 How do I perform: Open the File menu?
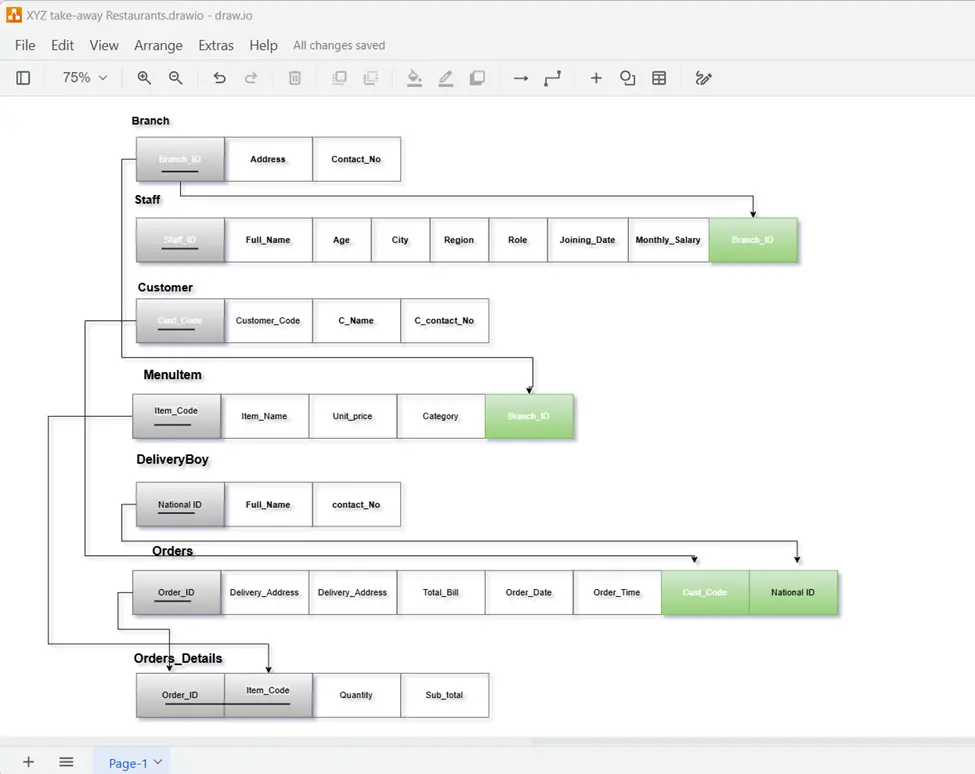pyautogui.click(x=25, y=45)
